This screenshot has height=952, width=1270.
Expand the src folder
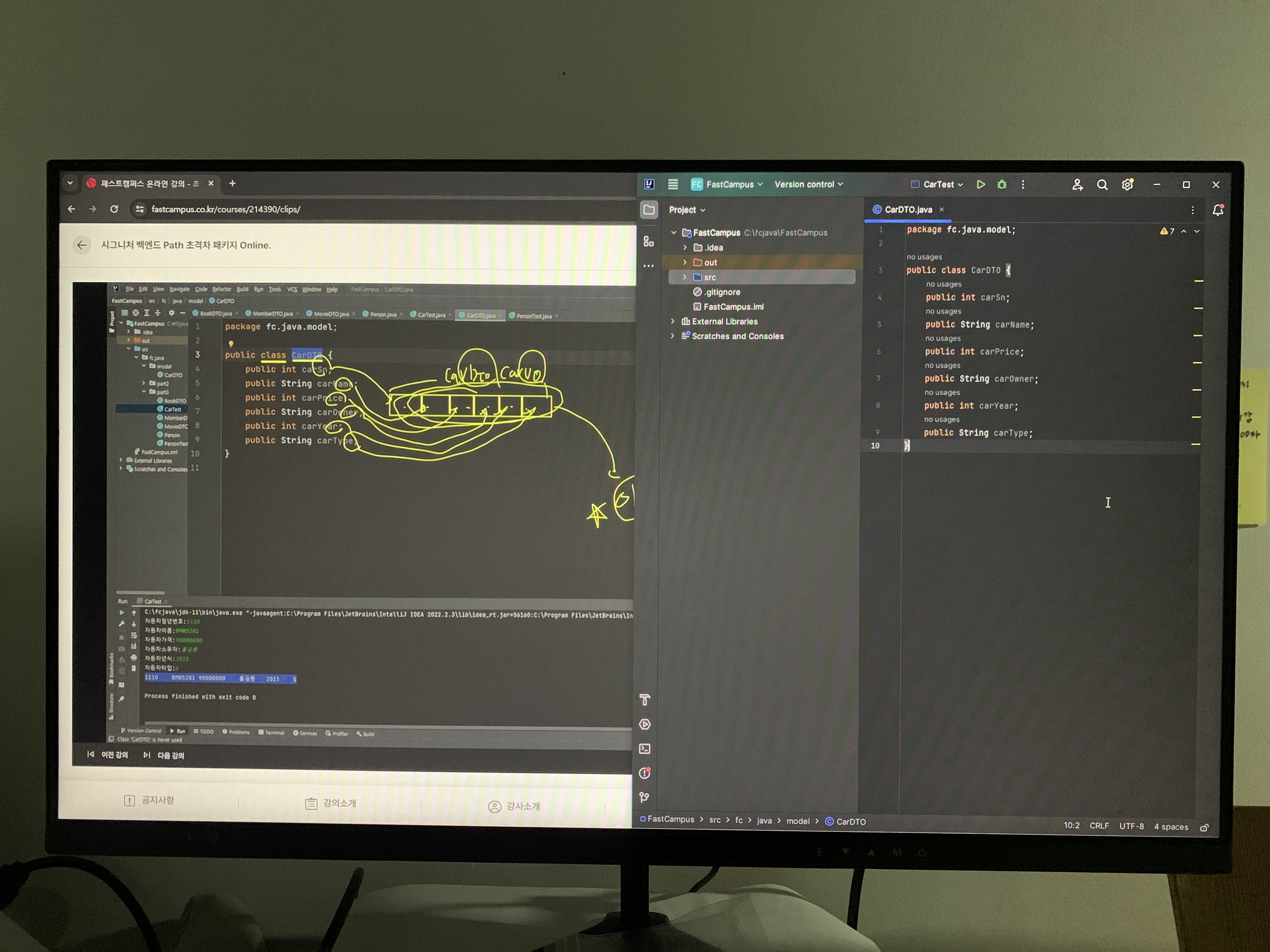(x=684, y=277)
